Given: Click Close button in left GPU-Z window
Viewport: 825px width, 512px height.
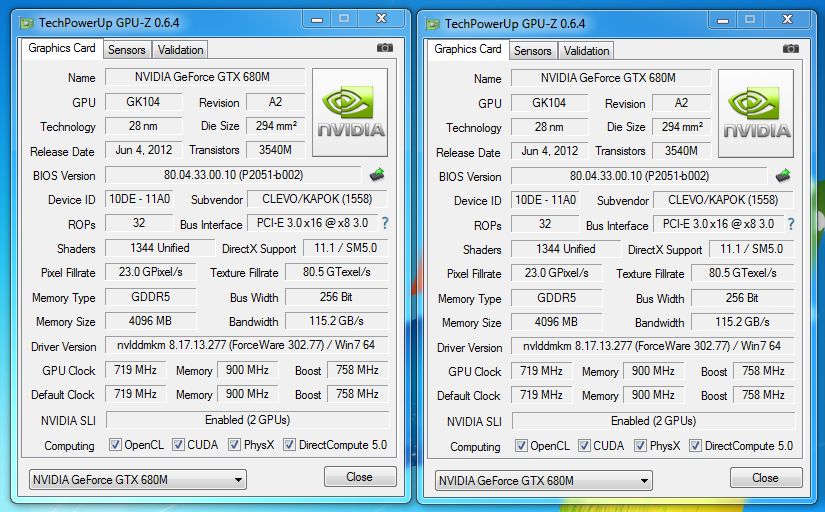Looking at the screenshot, I should [360, 477].
